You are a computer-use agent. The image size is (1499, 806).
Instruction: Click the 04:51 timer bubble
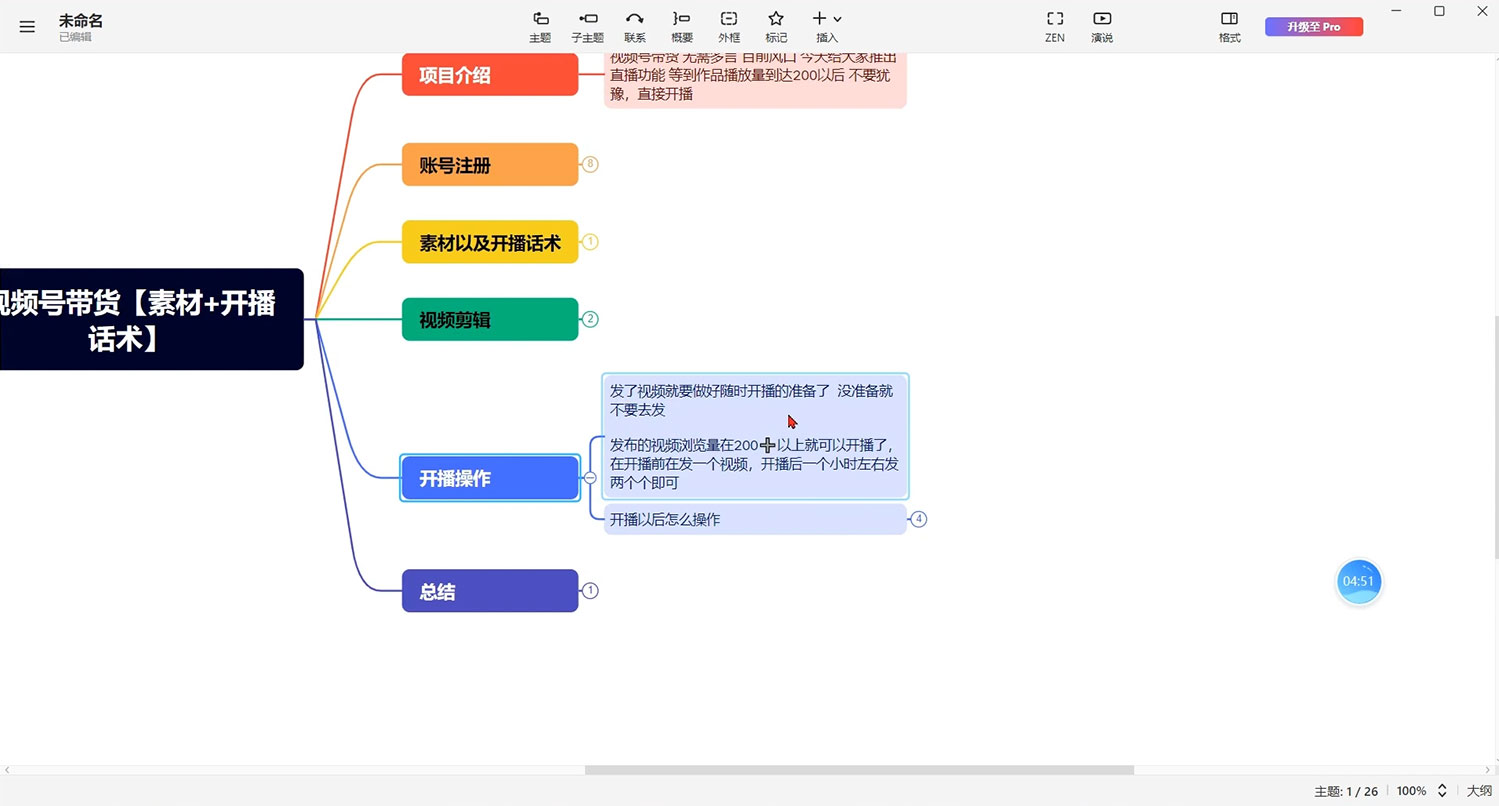click(x=1358, y=582)
